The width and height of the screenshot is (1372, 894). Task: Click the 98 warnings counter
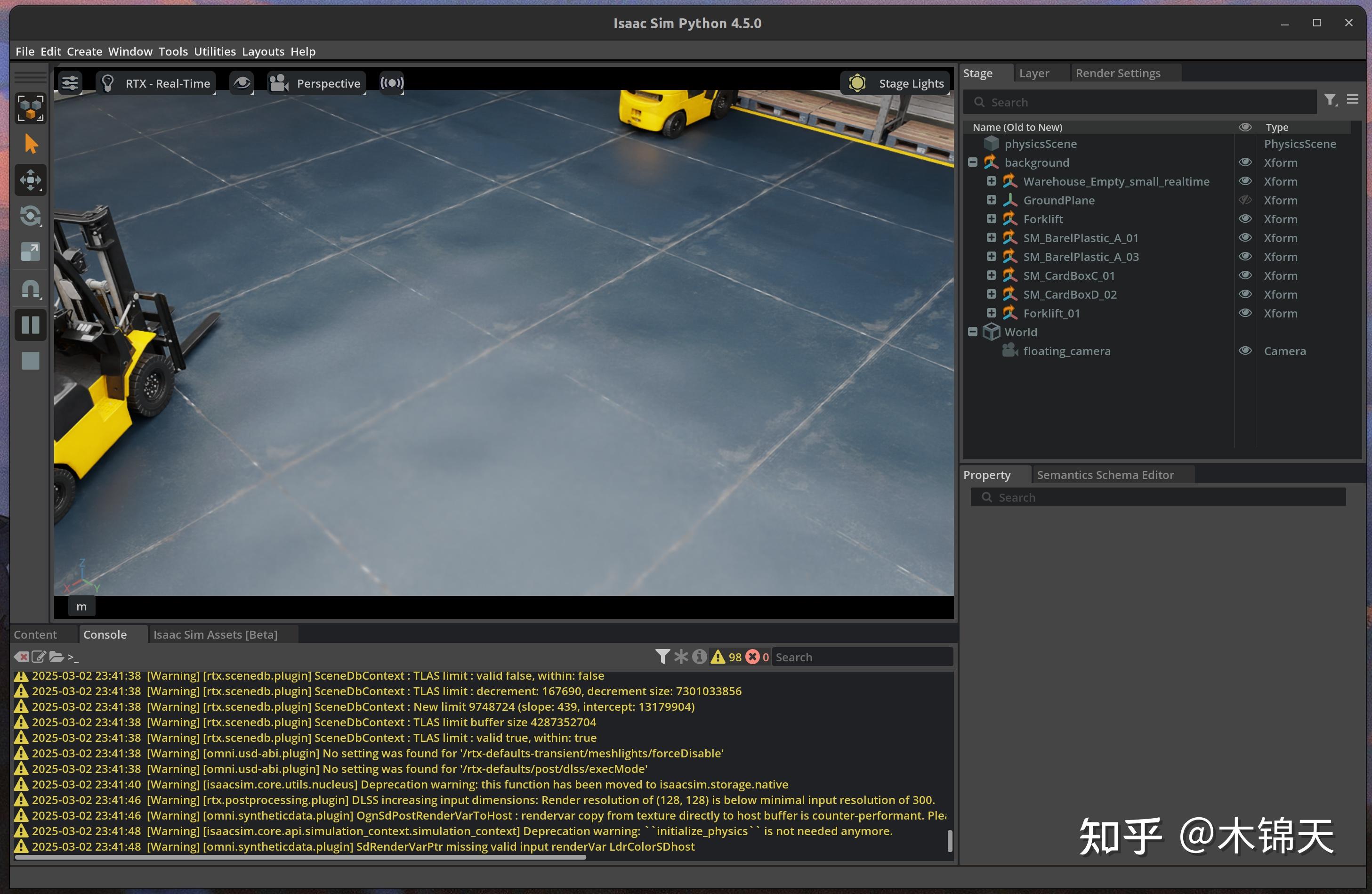(x=727, y=656)
